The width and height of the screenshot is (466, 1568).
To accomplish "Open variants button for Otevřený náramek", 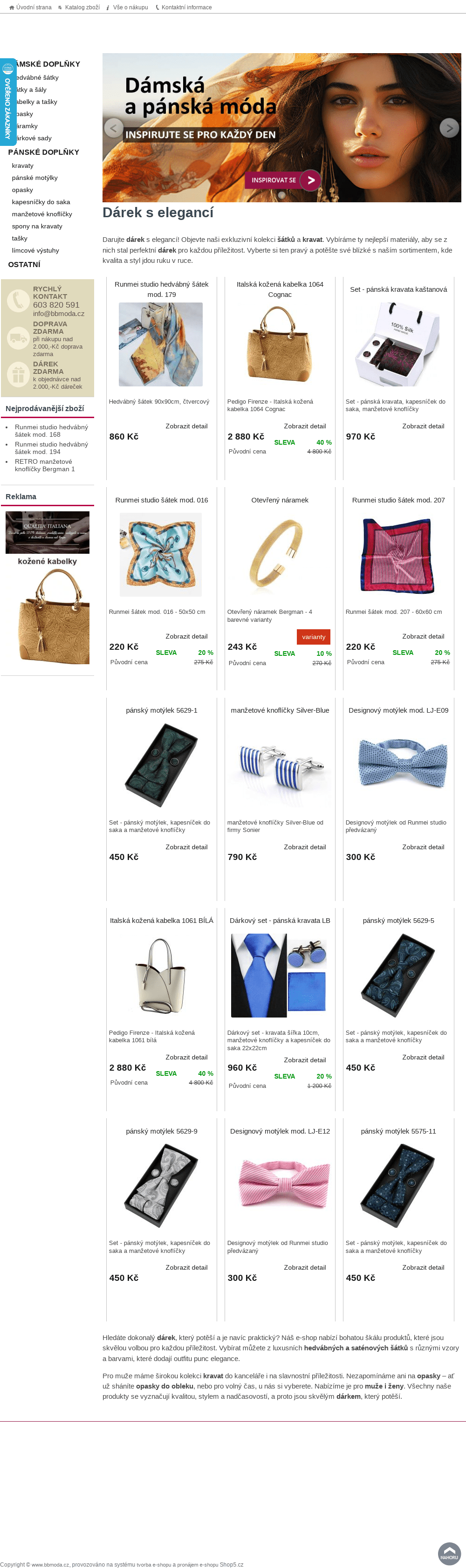I will pos(313,637).
